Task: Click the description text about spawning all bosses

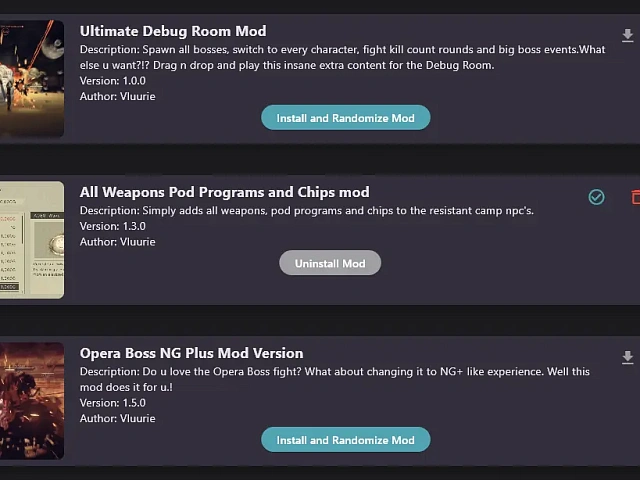Action: (342, 57)
